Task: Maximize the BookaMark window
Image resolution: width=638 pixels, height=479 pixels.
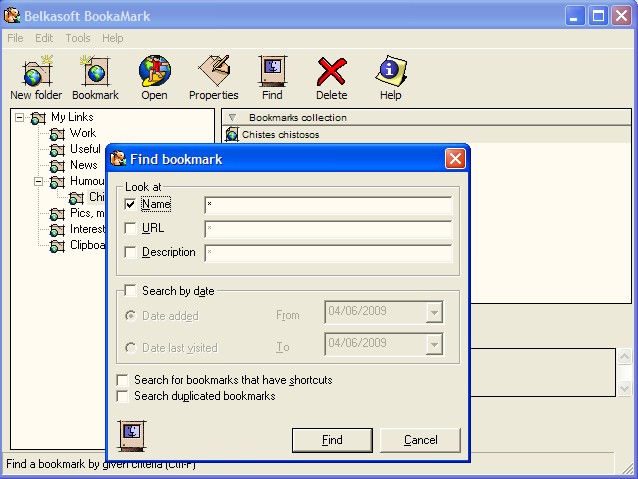Action: (598, 16)
